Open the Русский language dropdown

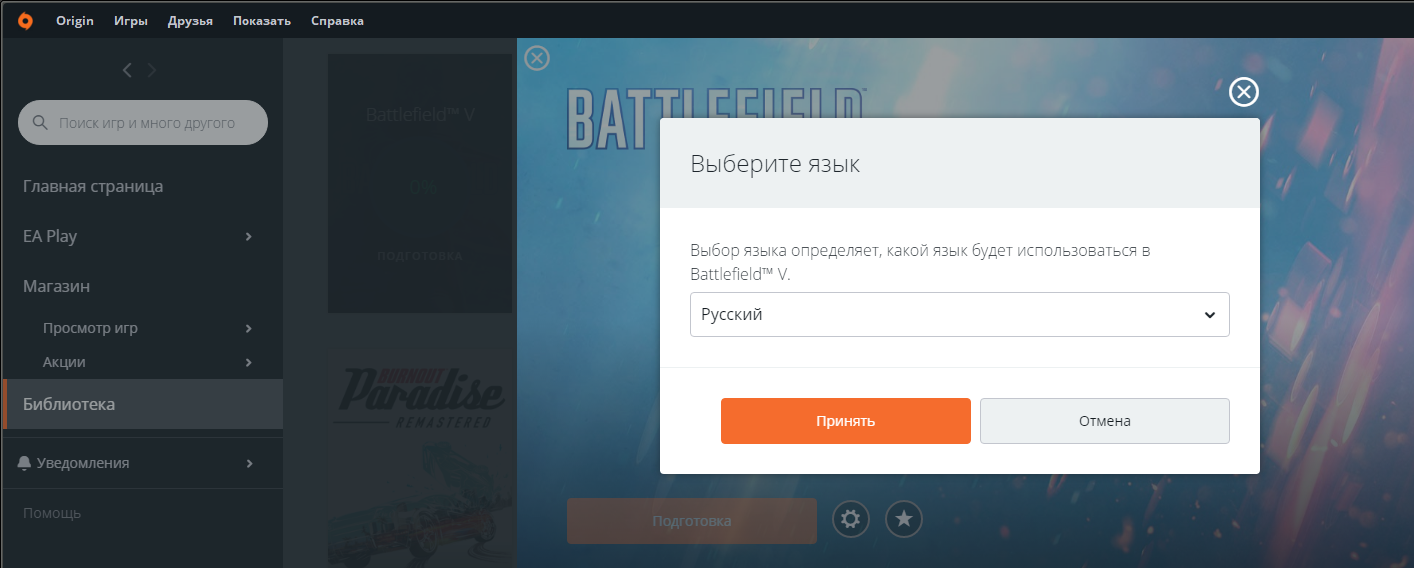(x=959, y=314)
